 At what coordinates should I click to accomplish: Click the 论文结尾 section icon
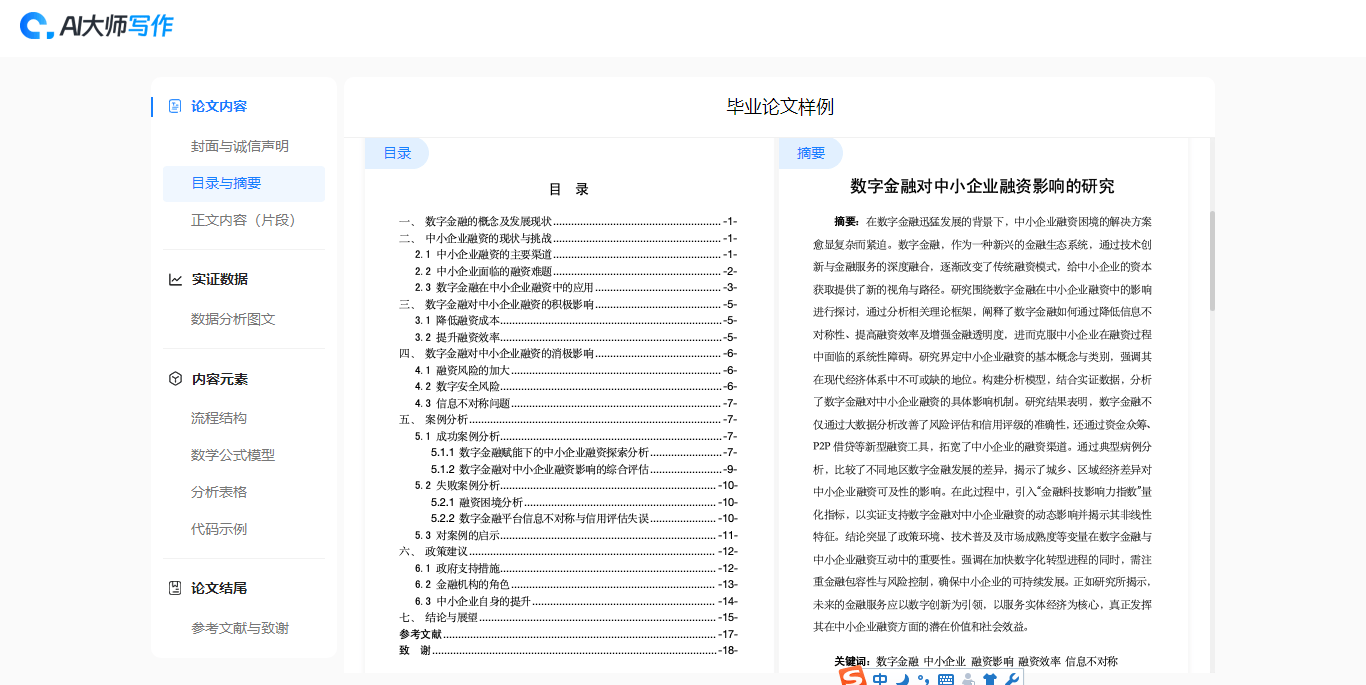pos(175,588)
